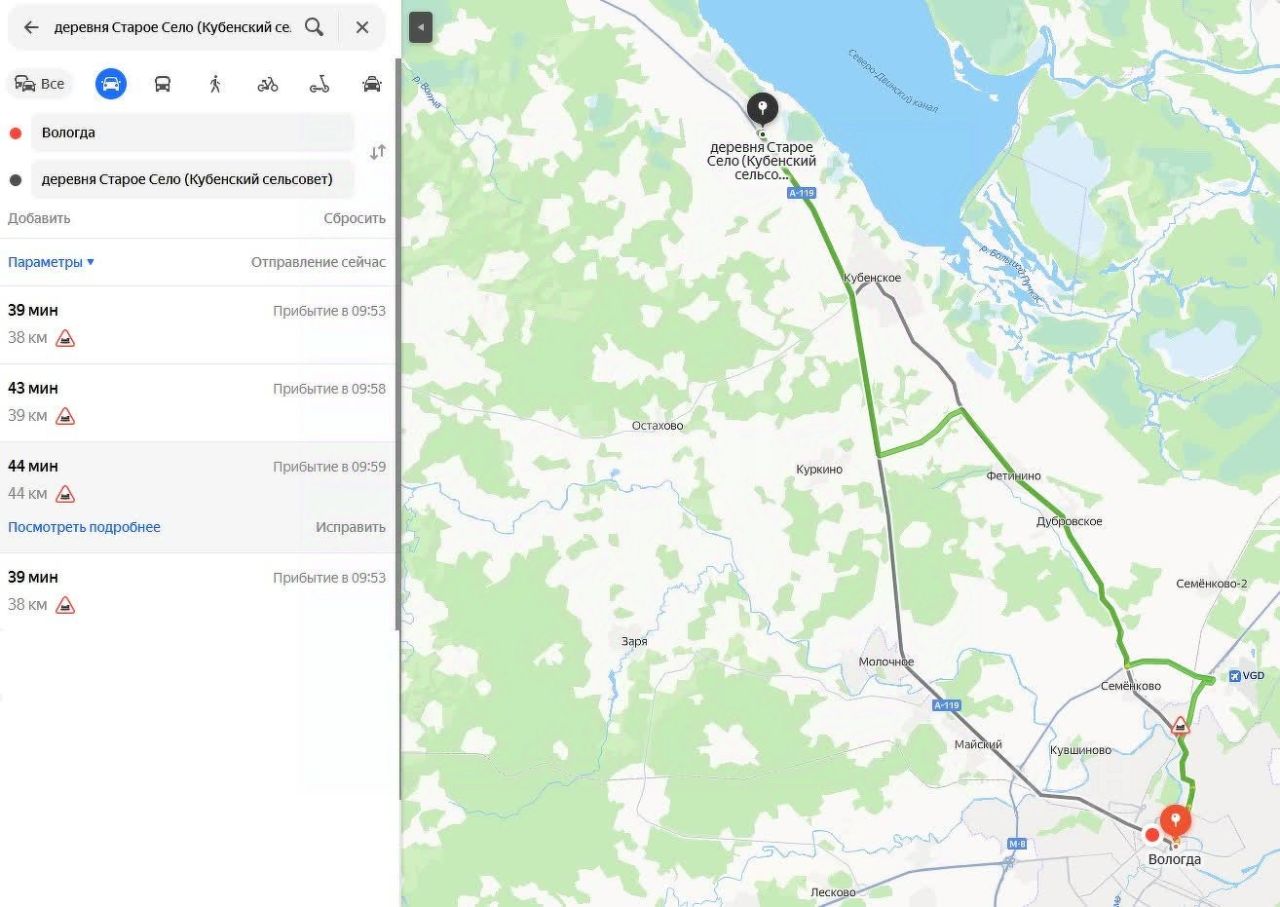This screenshot has width=1280, height=907.
Task: Click the 'Вологда' origin input field
Action: point(193,133)
